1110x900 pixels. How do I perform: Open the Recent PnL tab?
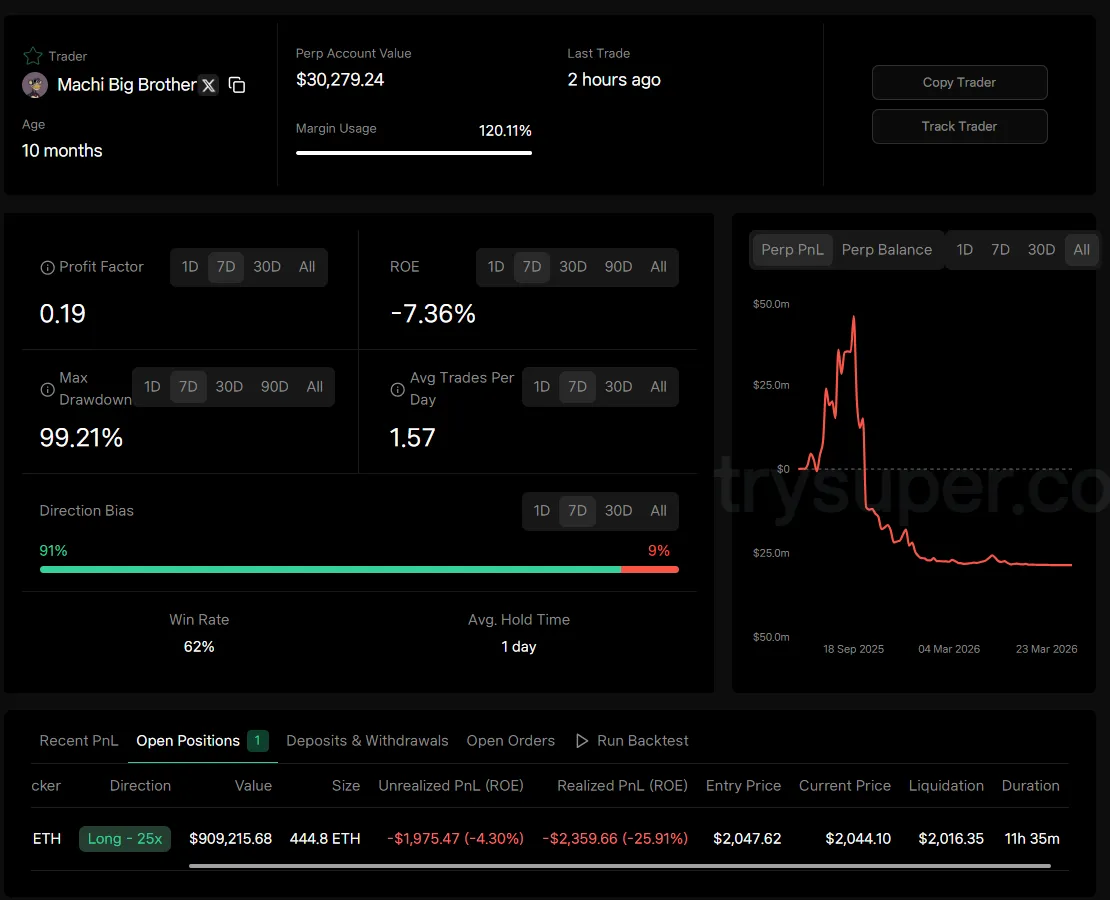79,741
